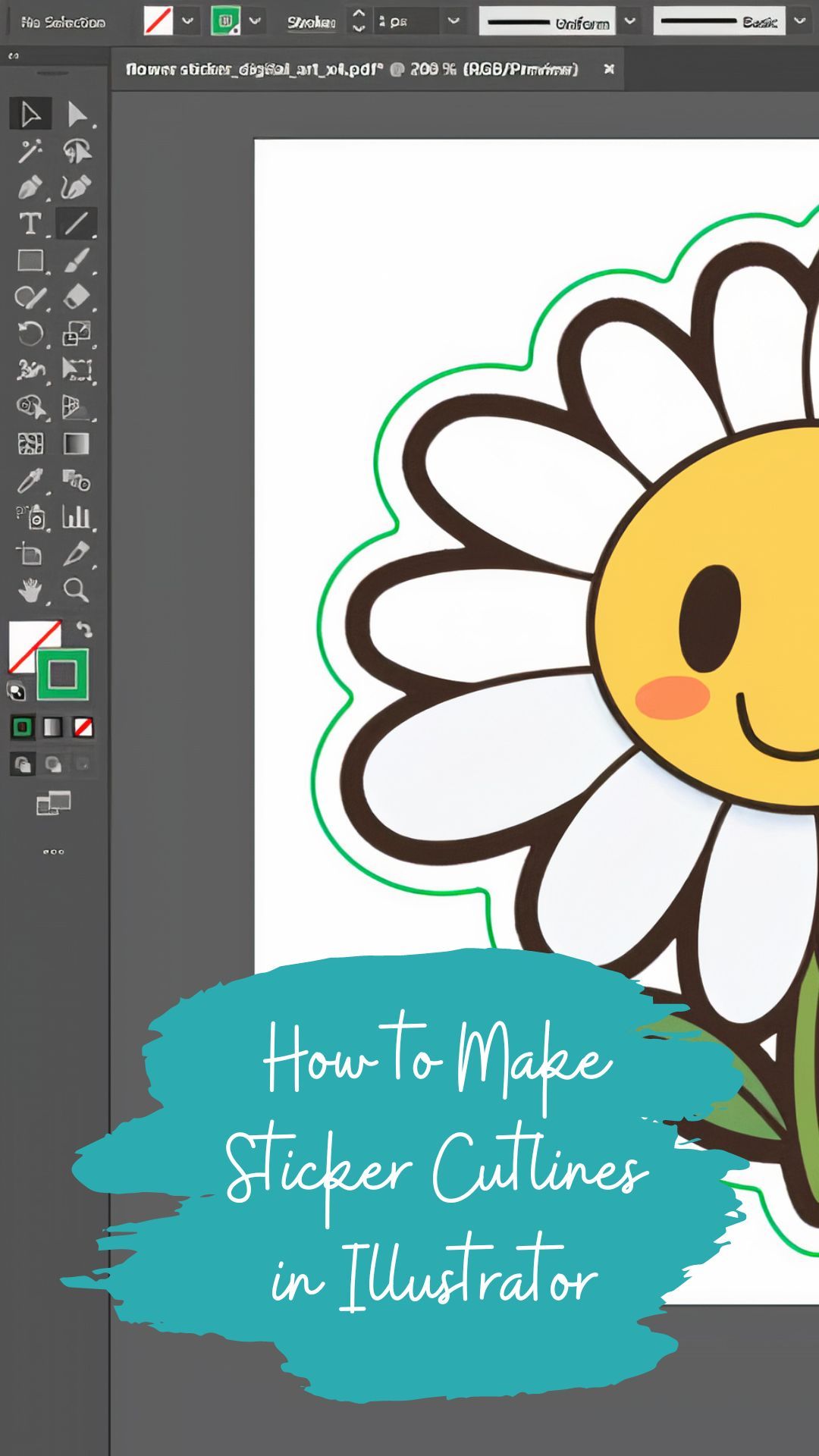Enable Draw Inside mode
This screenshot has height=1456, width=819.
[83, 764]
